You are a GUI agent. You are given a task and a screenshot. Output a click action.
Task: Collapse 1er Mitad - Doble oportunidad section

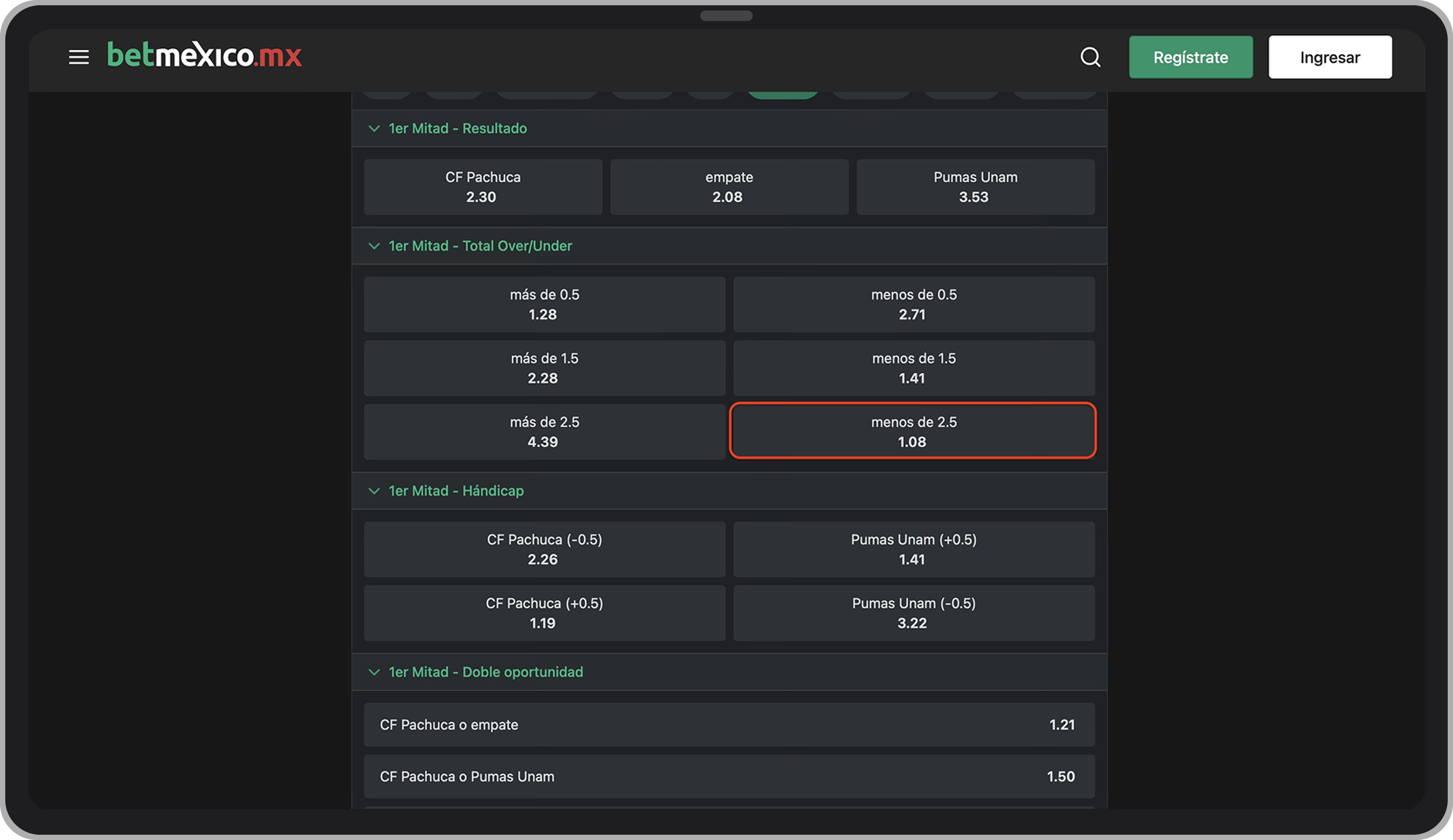point(374,672)
